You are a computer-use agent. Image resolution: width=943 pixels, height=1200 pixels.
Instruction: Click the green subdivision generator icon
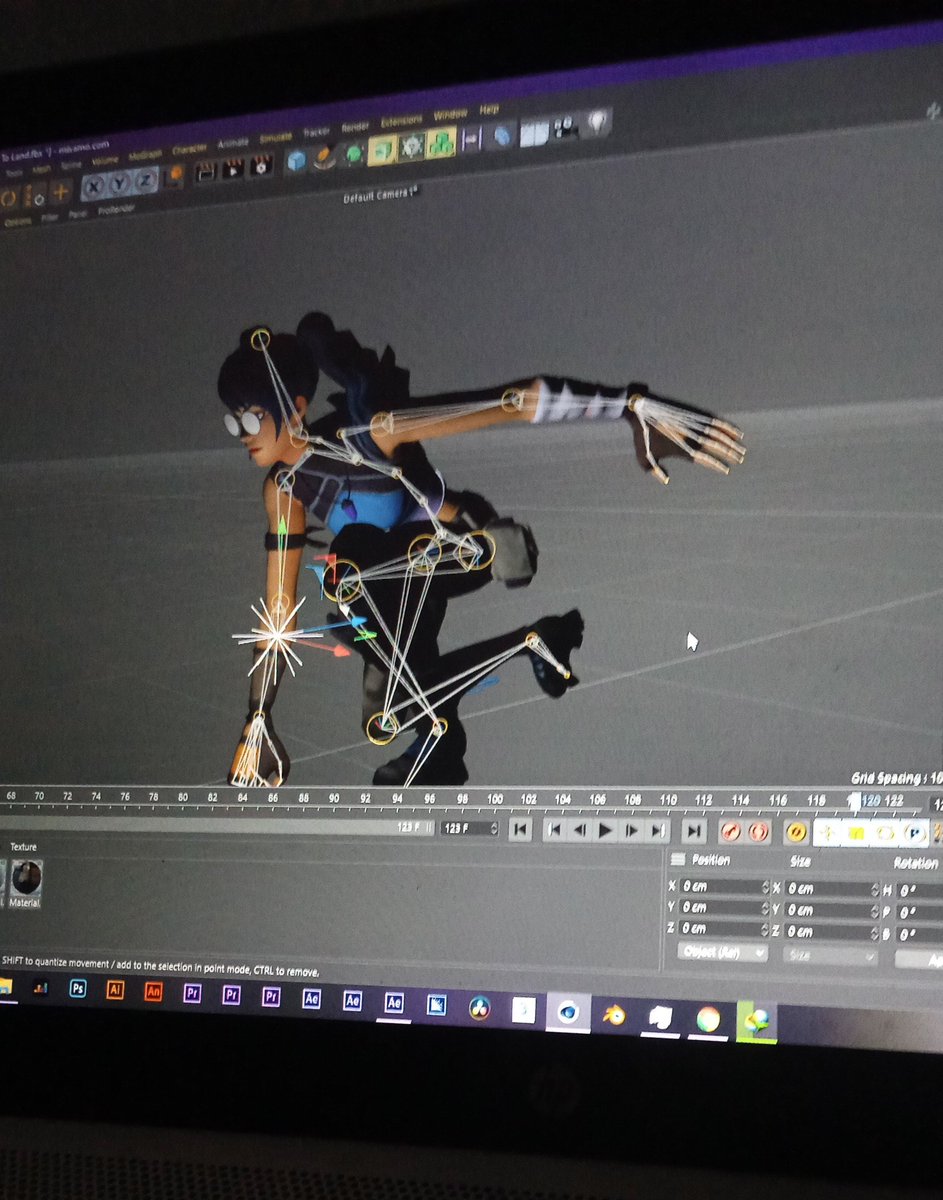[x=353, y=154]
